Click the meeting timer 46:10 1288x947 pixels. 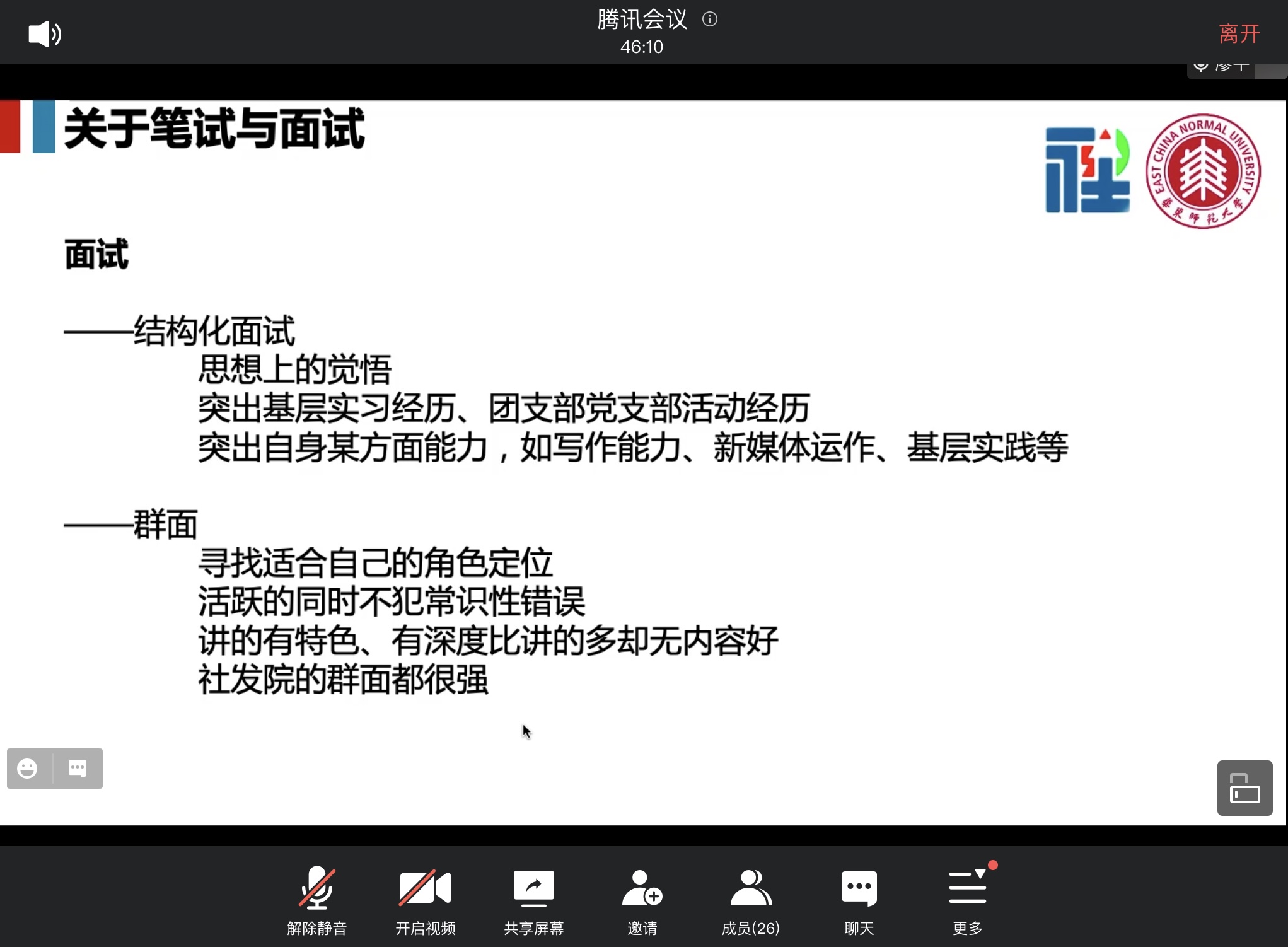[x=641, y=47]
